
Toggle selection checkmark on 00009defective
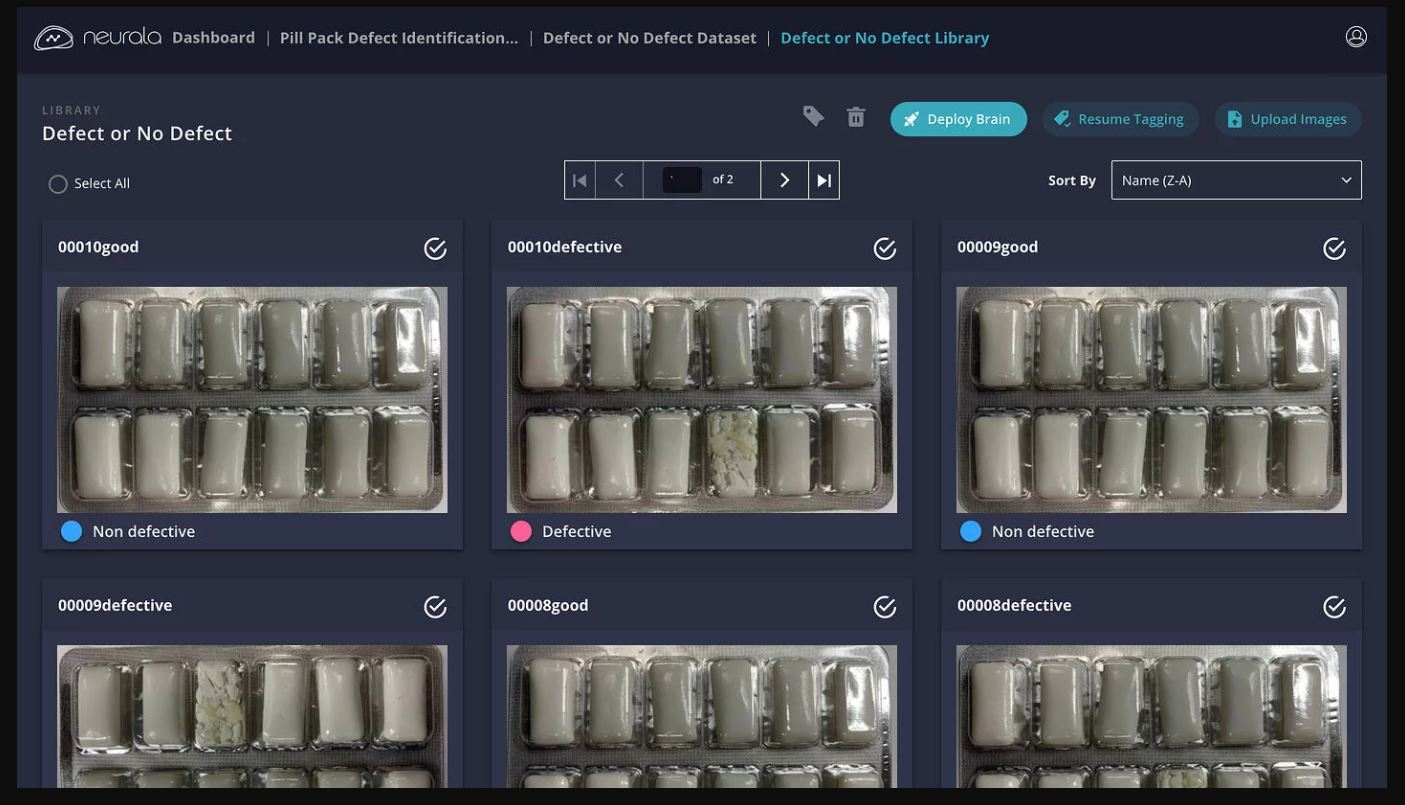coord(435,607)
